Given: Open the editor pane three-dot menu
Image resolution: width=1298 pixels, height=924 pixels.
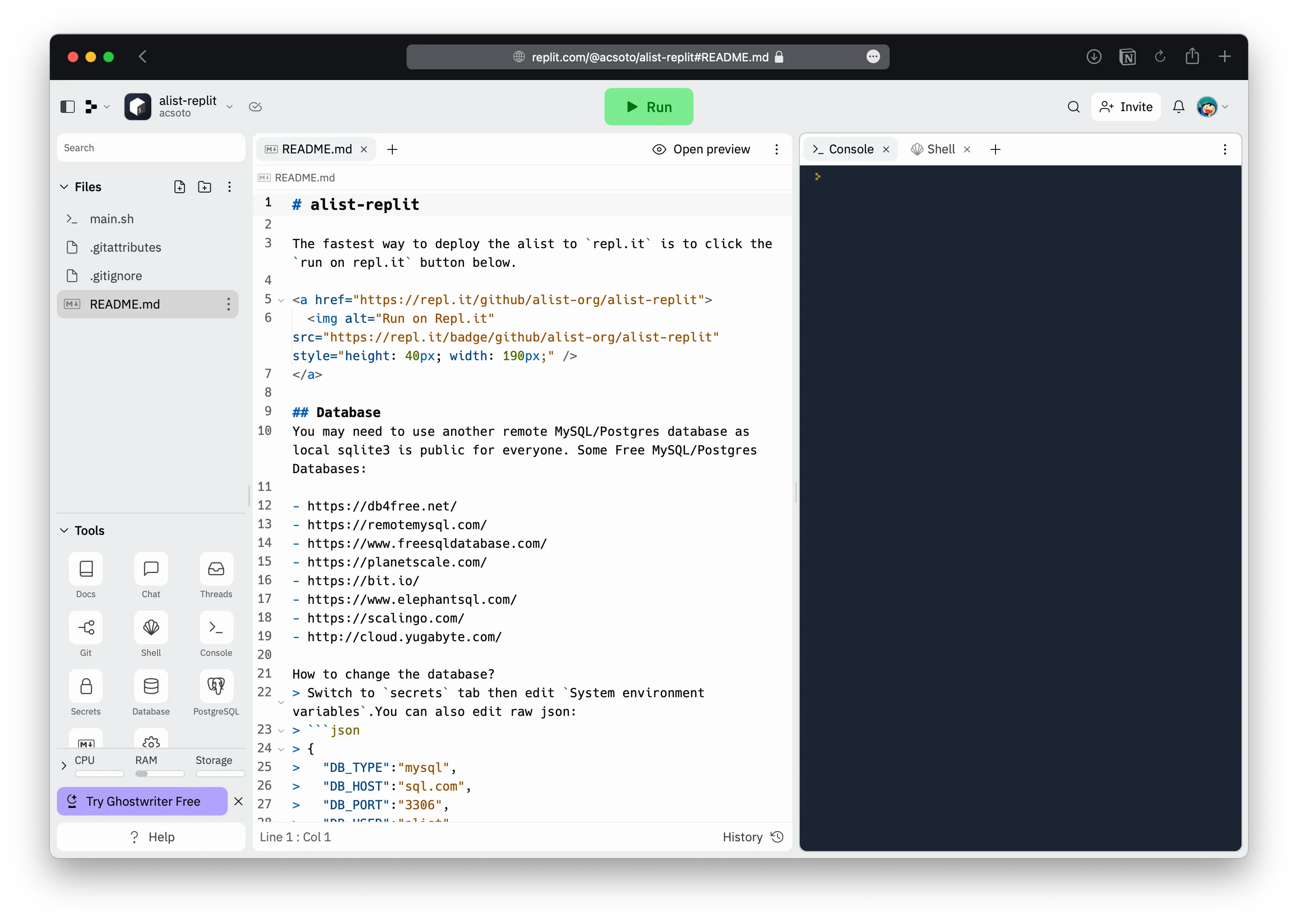Looking at the screenshot, I should tap(776, 149).
